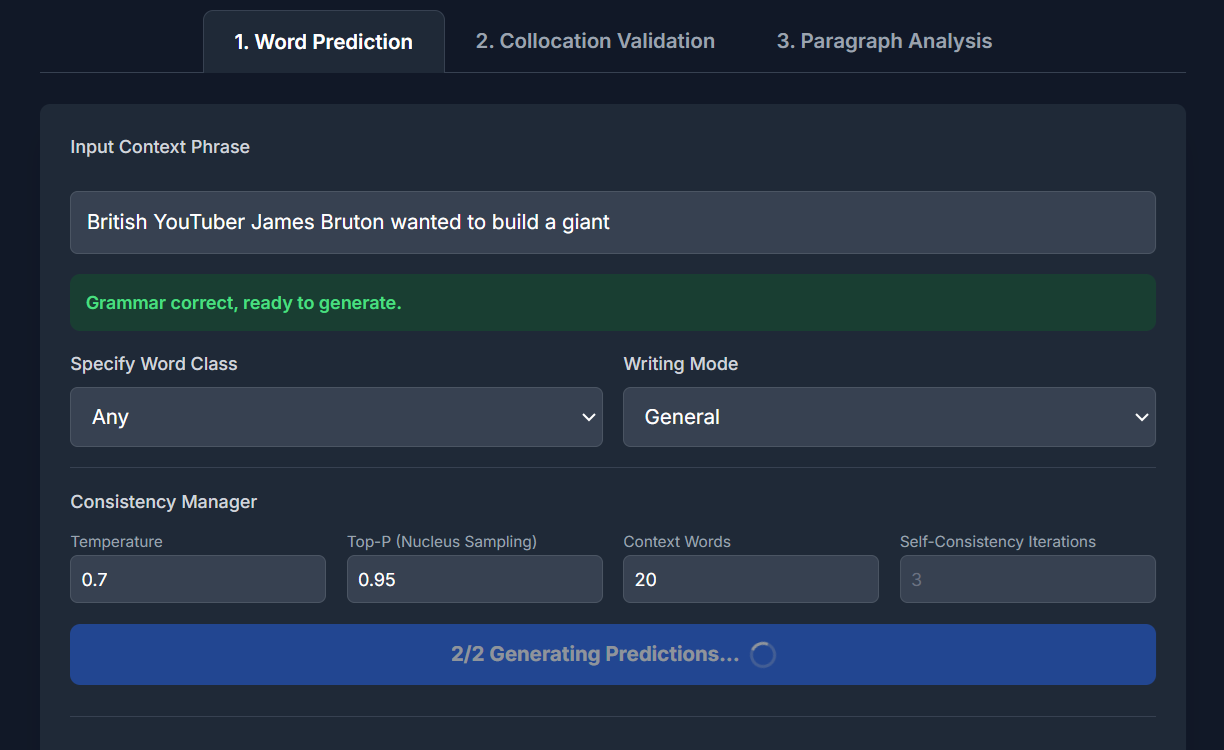This screenshot has width=1224, height=750.
Task: Click the Self-Consistency Iterations field
Action: point(1028,579)
